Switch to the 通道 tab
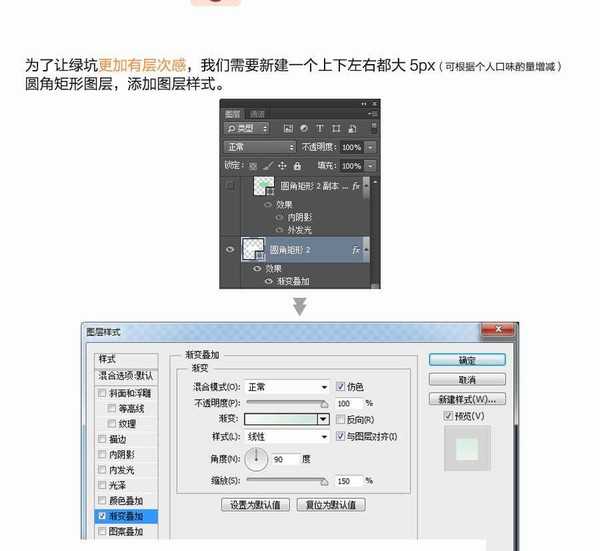600x551 pixels. tap(257, 114)
